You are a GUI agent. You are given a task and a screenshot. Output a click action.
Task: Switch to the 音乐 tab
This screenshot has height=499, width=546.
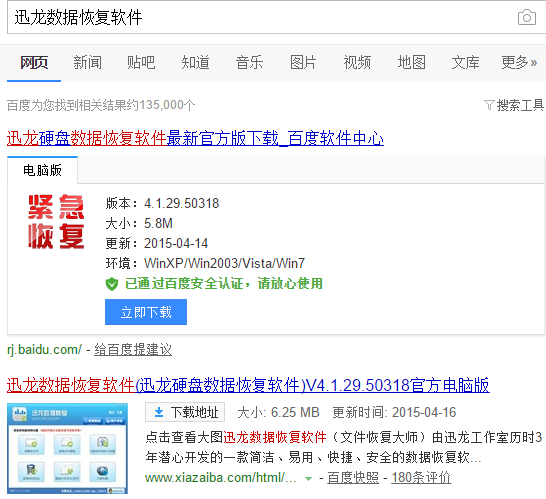pos(249,63)
